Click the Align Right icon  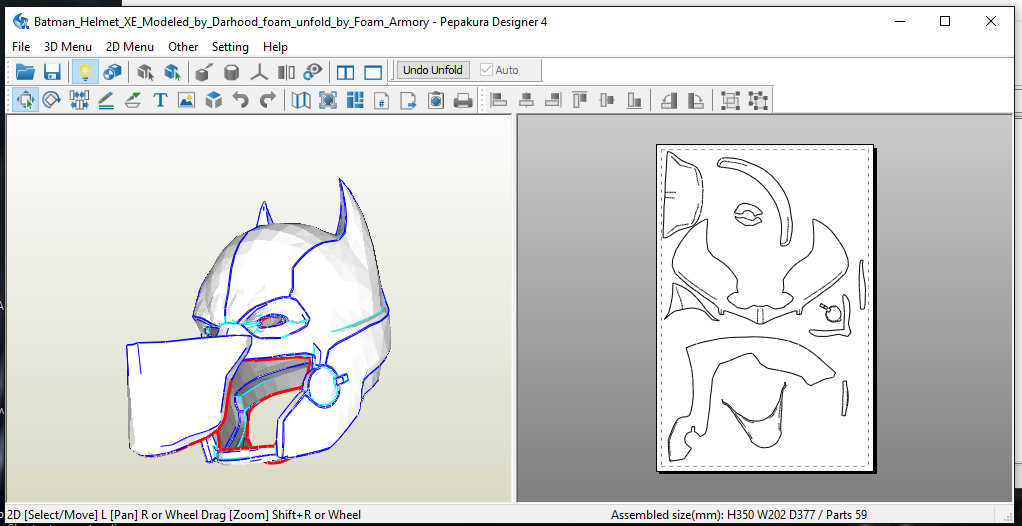click(553, 100)
